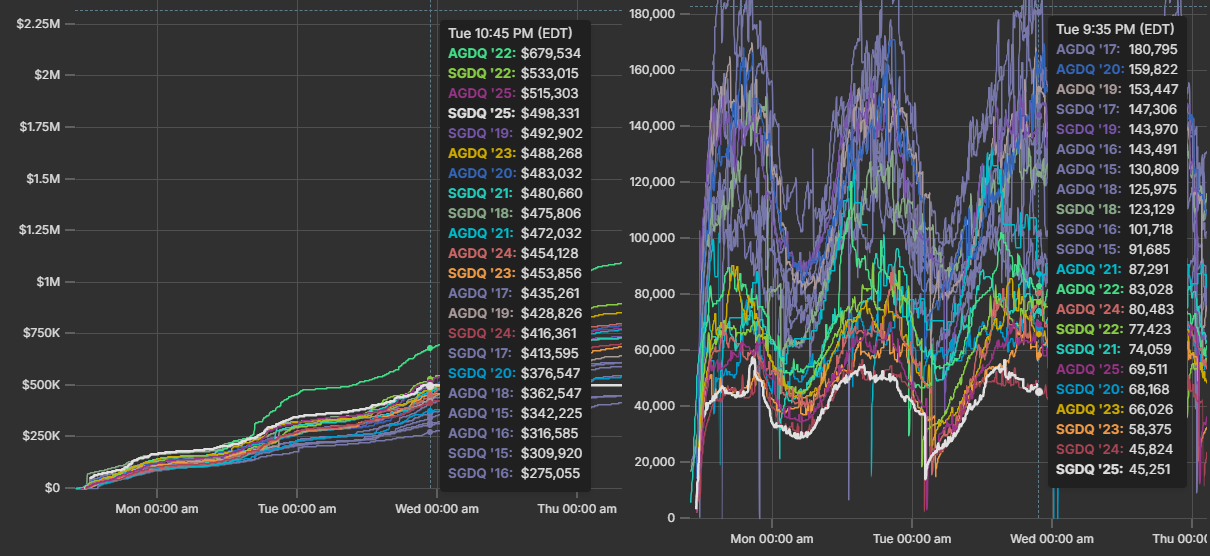Select the AGDQ '19 $428,826 tooltip row
1210x556 pixels.
[514, 313]
